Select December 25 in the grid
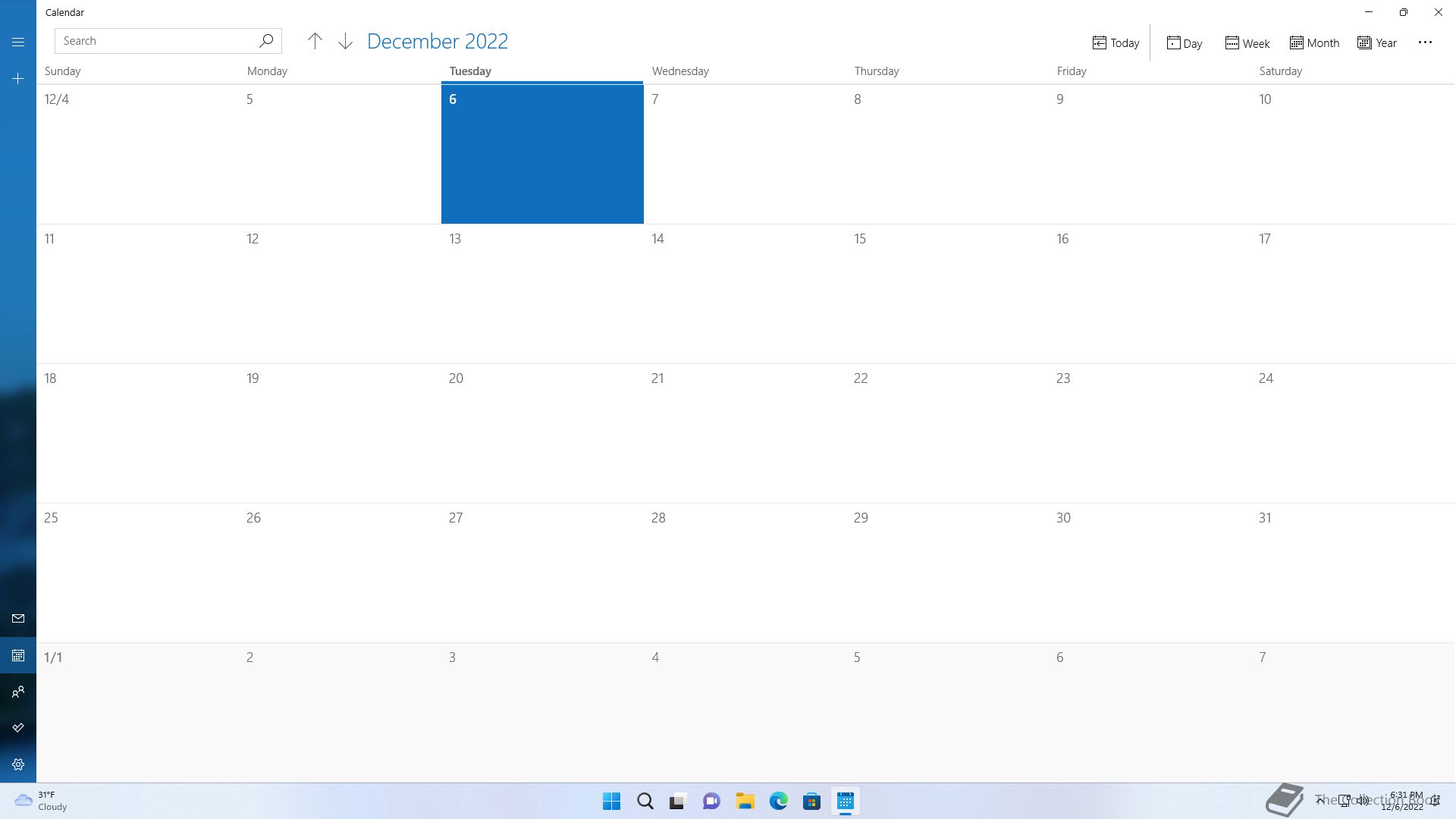 (137, 573)
